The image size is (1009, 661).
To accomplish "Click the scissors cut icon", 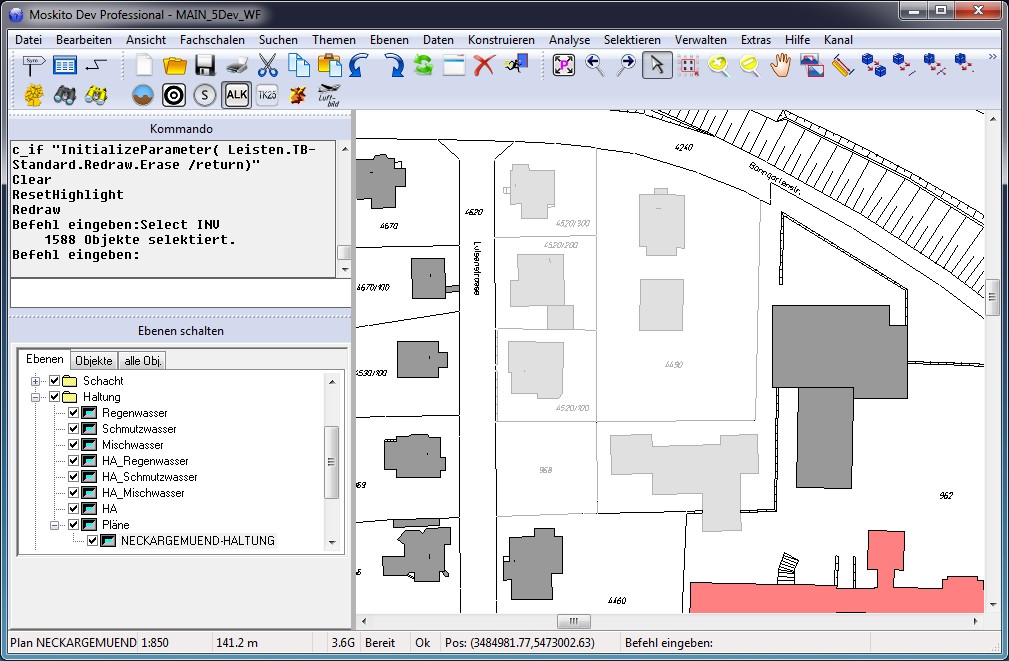I will 267,66.
